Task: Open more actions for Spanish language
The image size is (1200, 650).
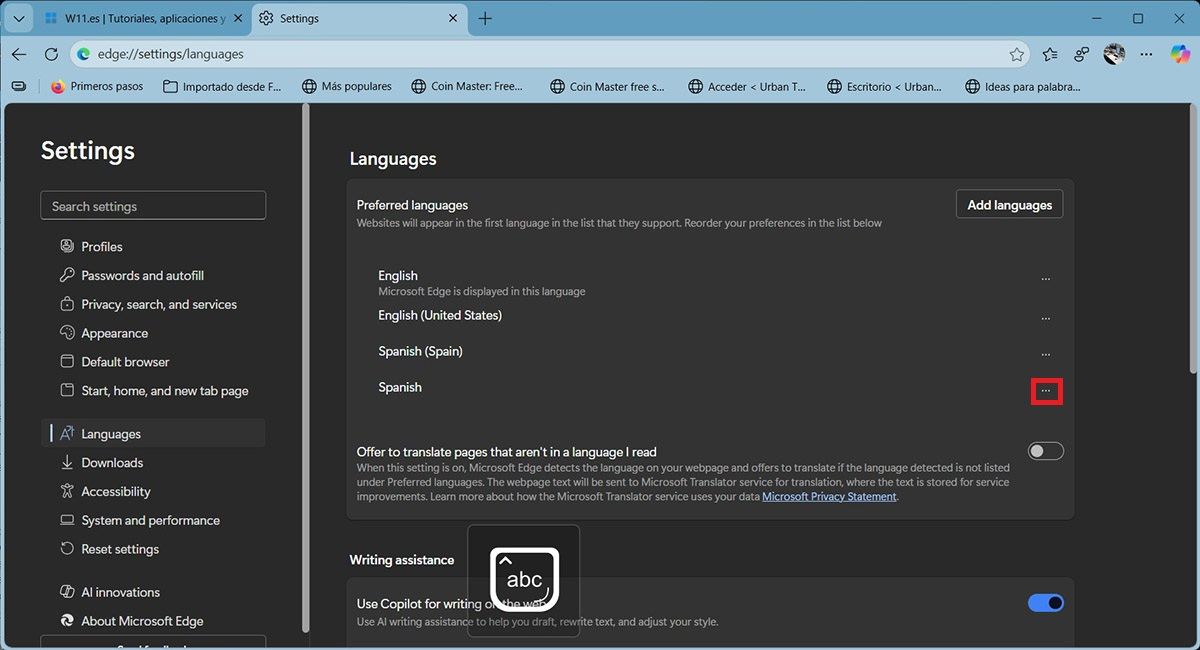Action: pos(1046,391)
